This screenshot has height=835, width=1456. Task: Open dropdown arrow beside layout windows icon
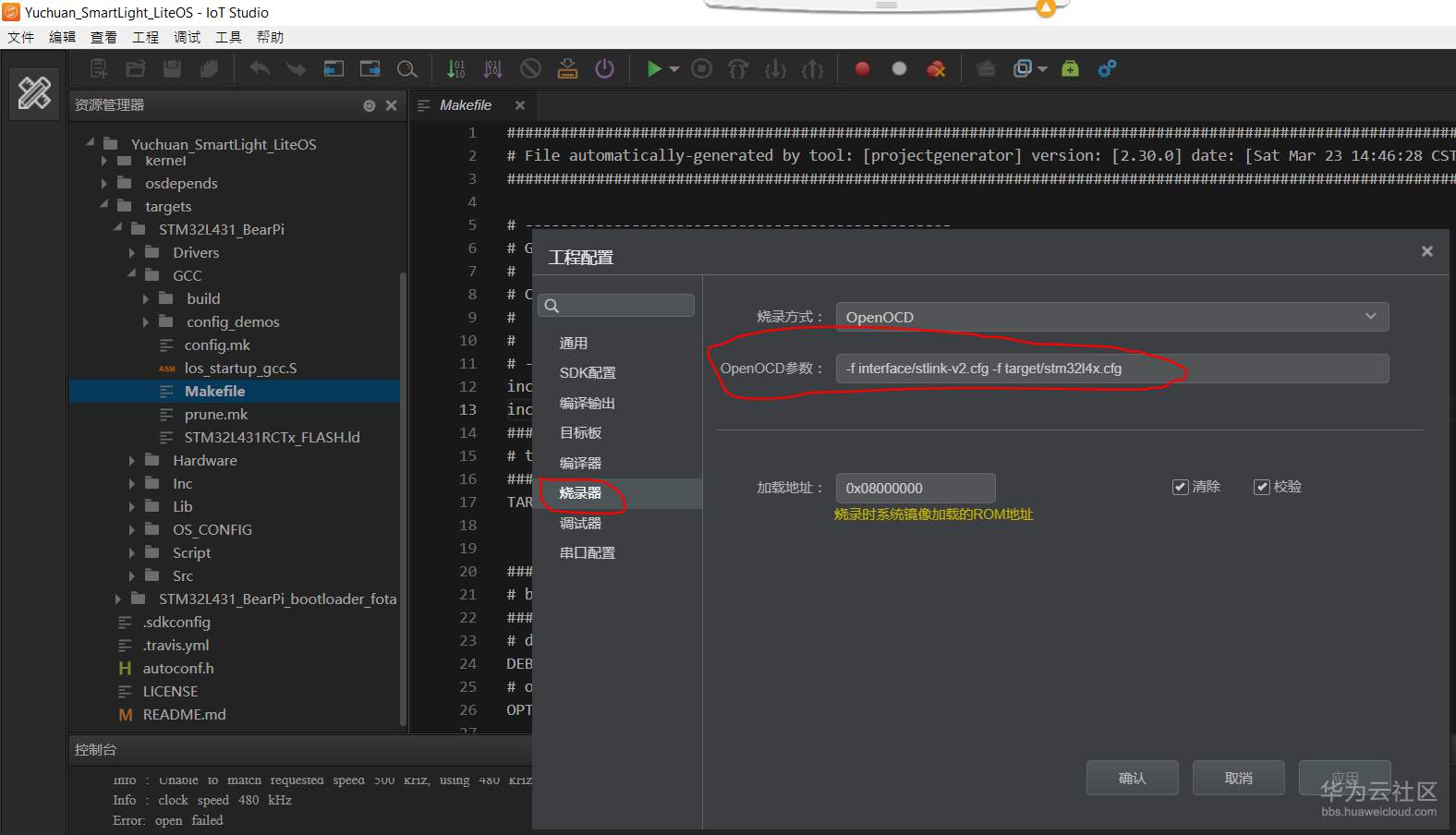[x=1043, y=69]
